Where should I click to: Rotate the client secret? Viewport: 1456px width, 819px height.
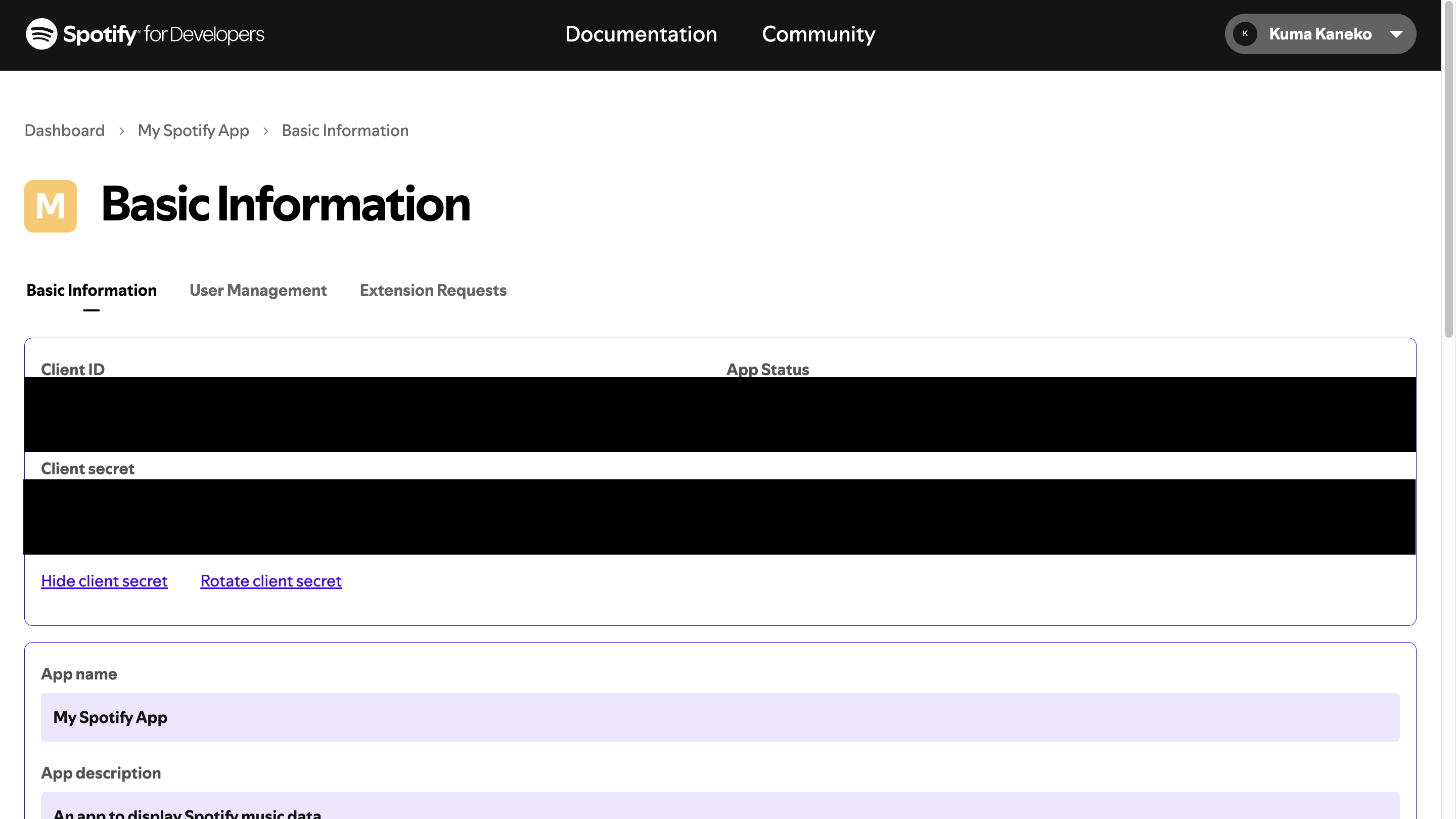click(270, 580)
